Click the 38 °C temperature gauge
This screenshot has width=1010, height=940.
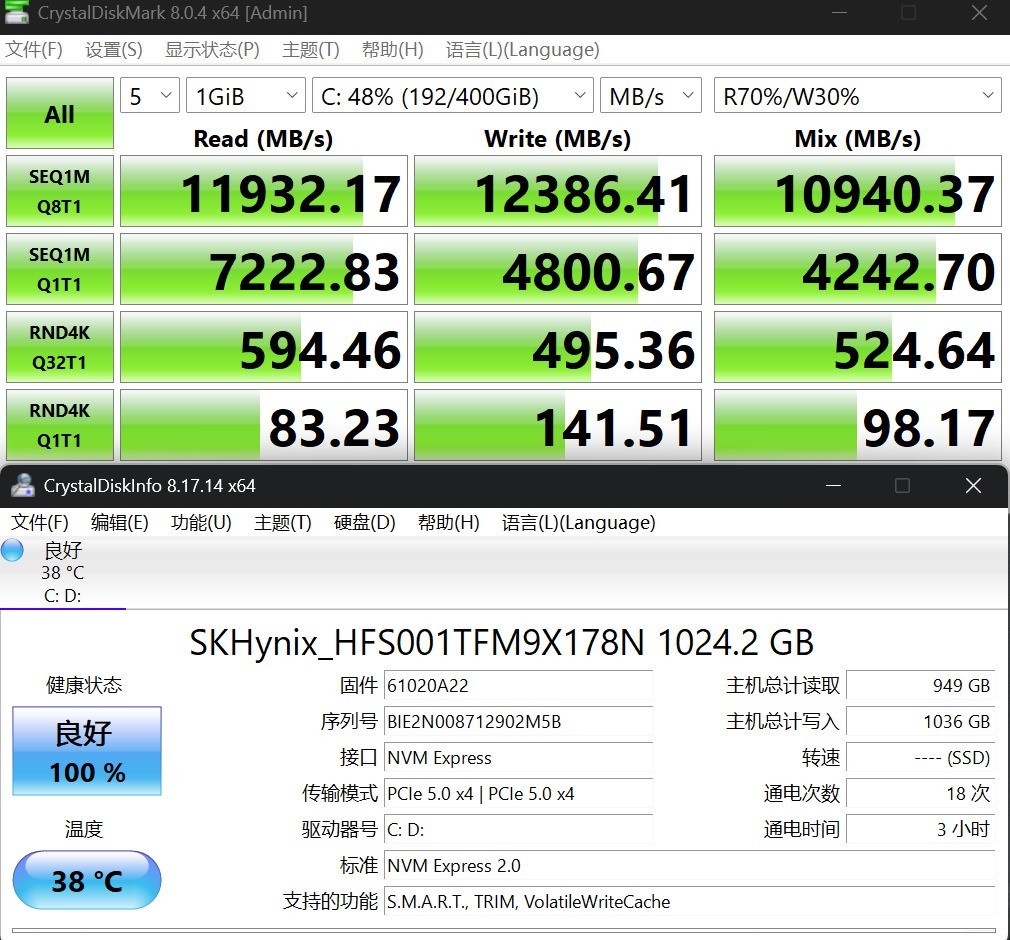tap(86, 880)
